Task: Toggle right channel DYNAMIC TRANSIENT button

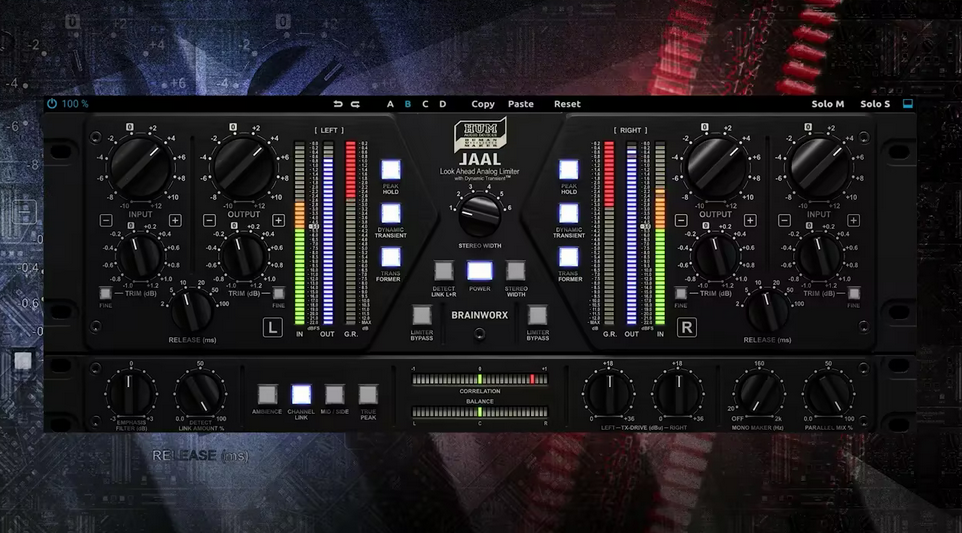Action: pyautogui.click(x=569, y=213)
